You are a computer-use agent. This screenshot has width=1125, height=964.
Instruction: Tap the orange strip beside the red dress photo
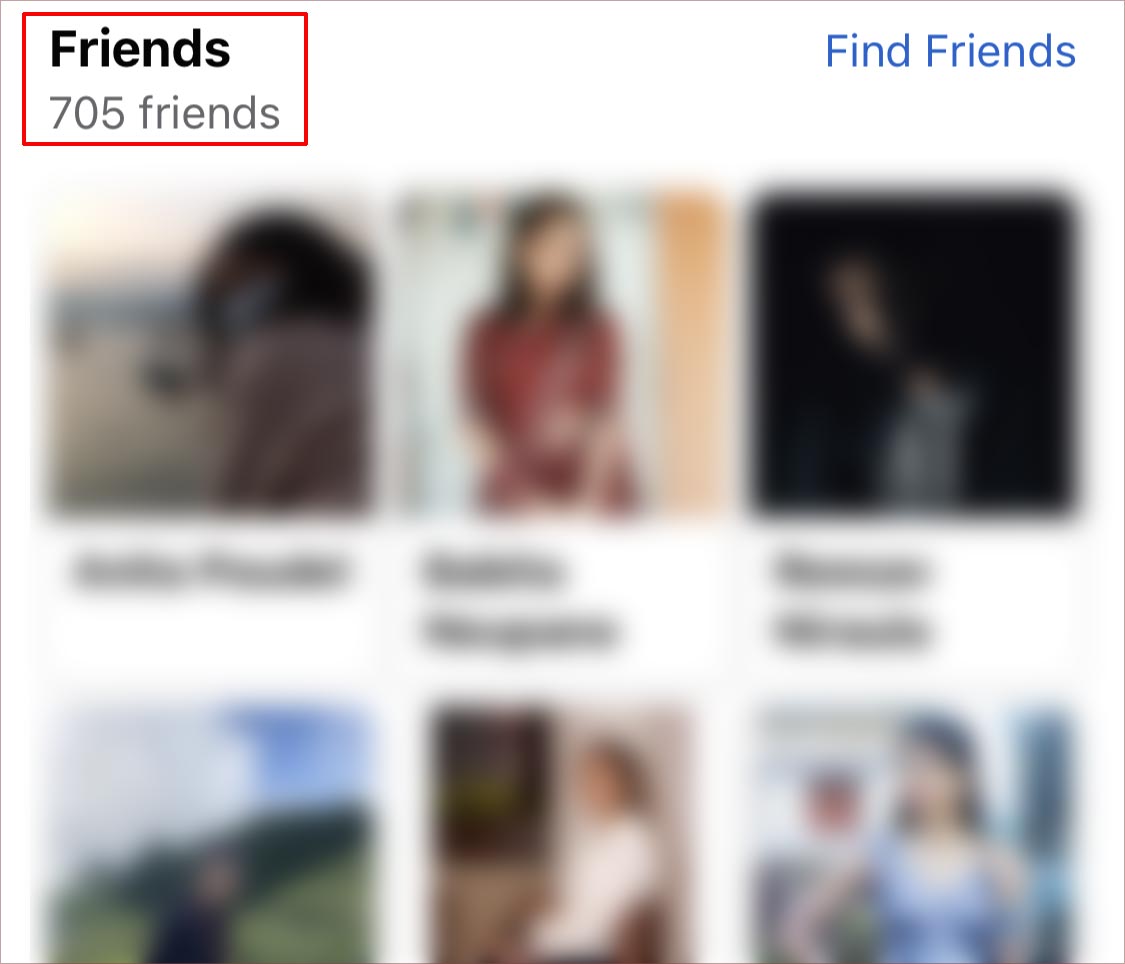[x=690, y=353]
